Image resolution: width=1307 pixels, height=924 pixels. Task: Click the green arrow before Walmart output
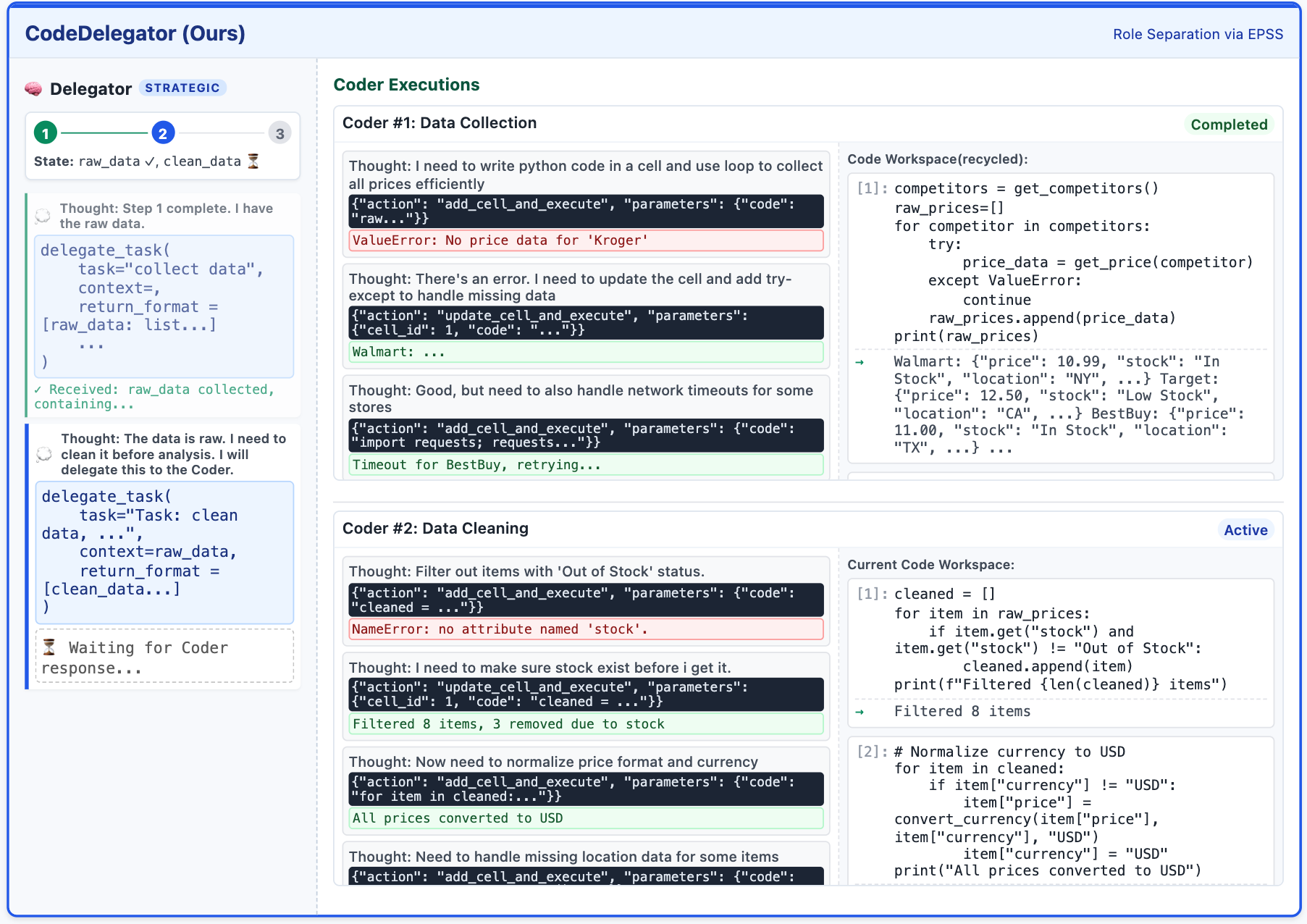(x=860, y=362)
